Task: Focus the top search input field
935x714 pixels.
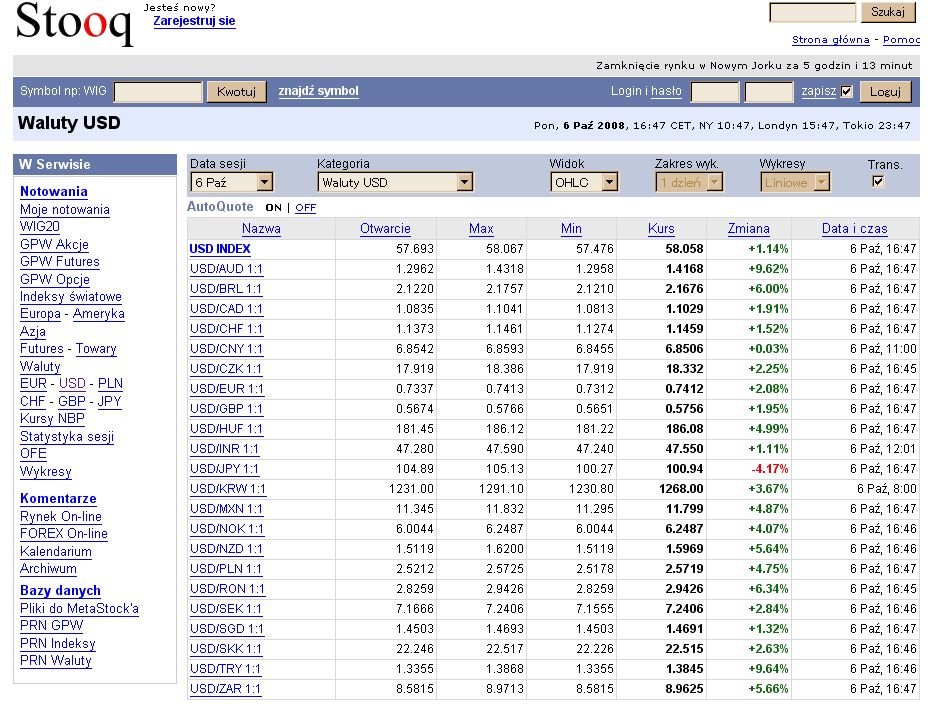Action: (813, 13)
